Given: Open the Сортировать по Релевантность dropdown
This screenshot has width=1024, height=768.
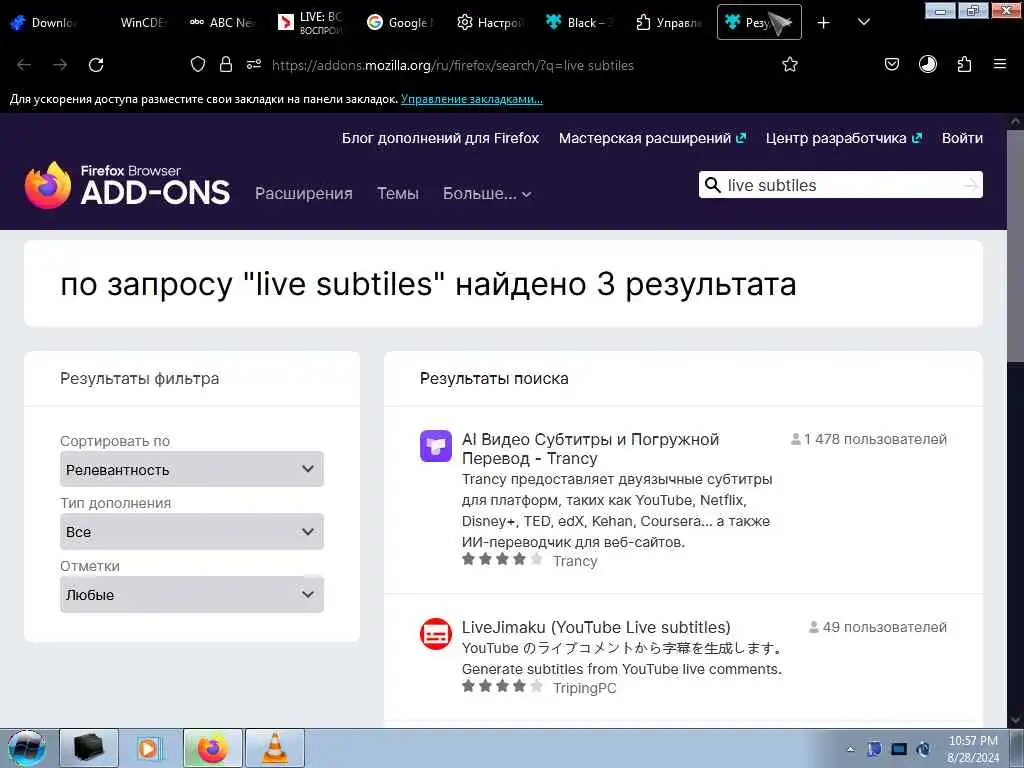Looking at the screenshot, I should coord(192,469).
